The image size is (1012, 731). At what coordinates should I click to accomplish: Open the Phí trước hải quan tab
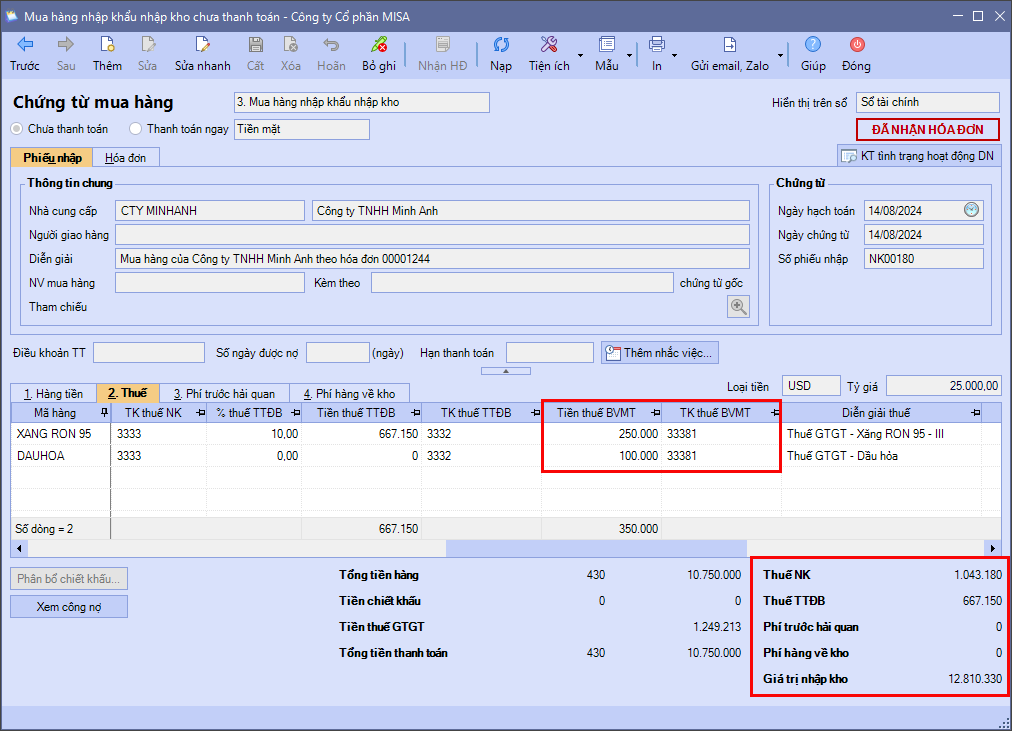(x=224, y=393)
